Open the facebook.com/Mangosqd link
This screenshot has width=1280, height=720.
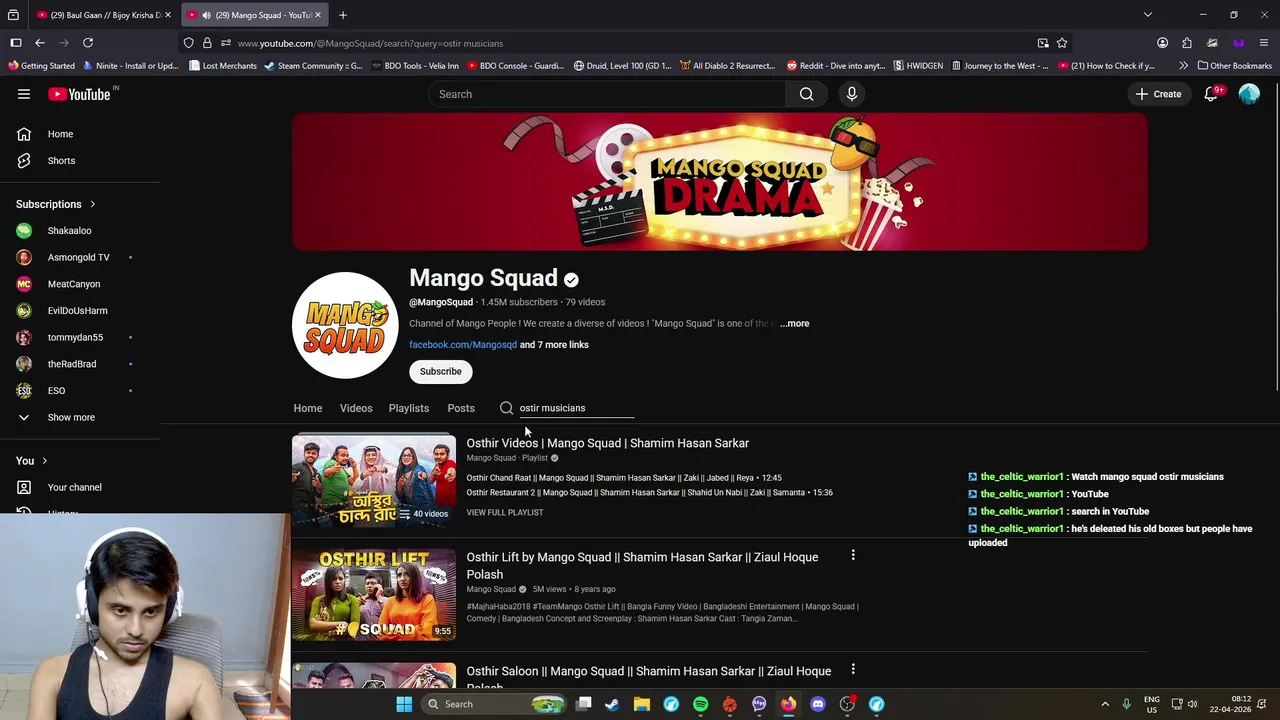click(x=463, y=345)
